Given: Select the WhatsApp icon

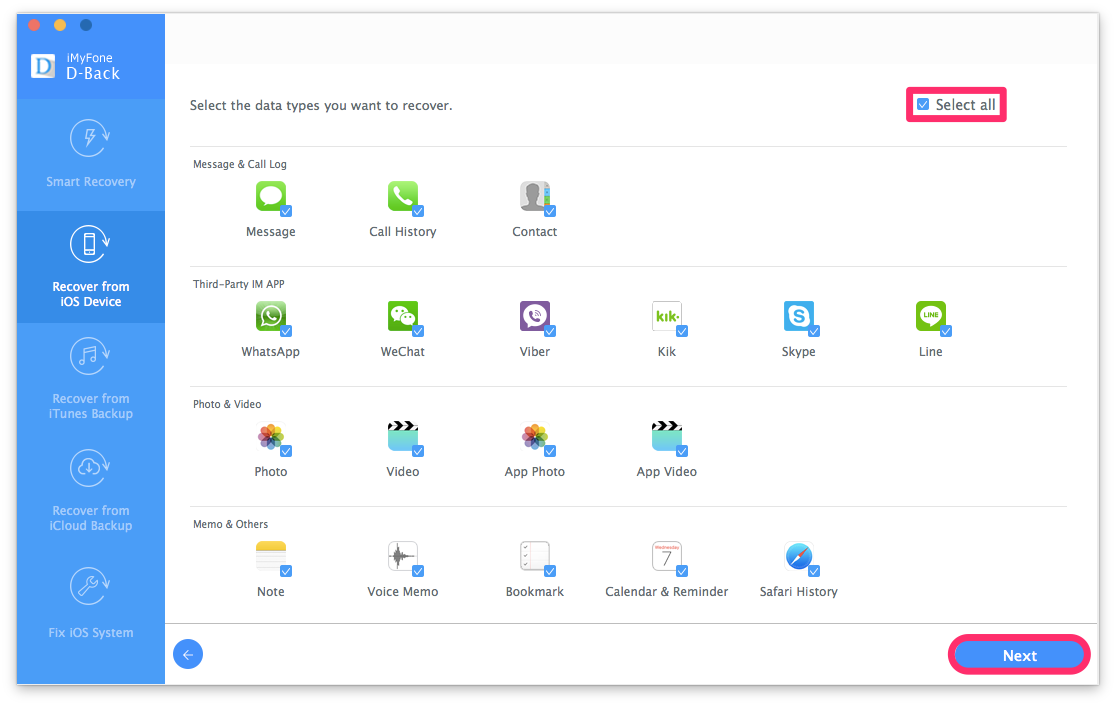Looking at the screenshot, I should 270,316.
